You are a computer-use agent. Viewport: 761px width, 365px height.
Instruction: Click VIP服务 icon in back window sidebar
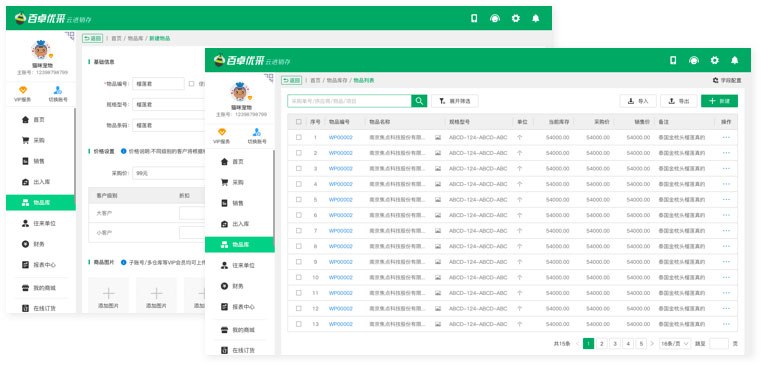23,90
